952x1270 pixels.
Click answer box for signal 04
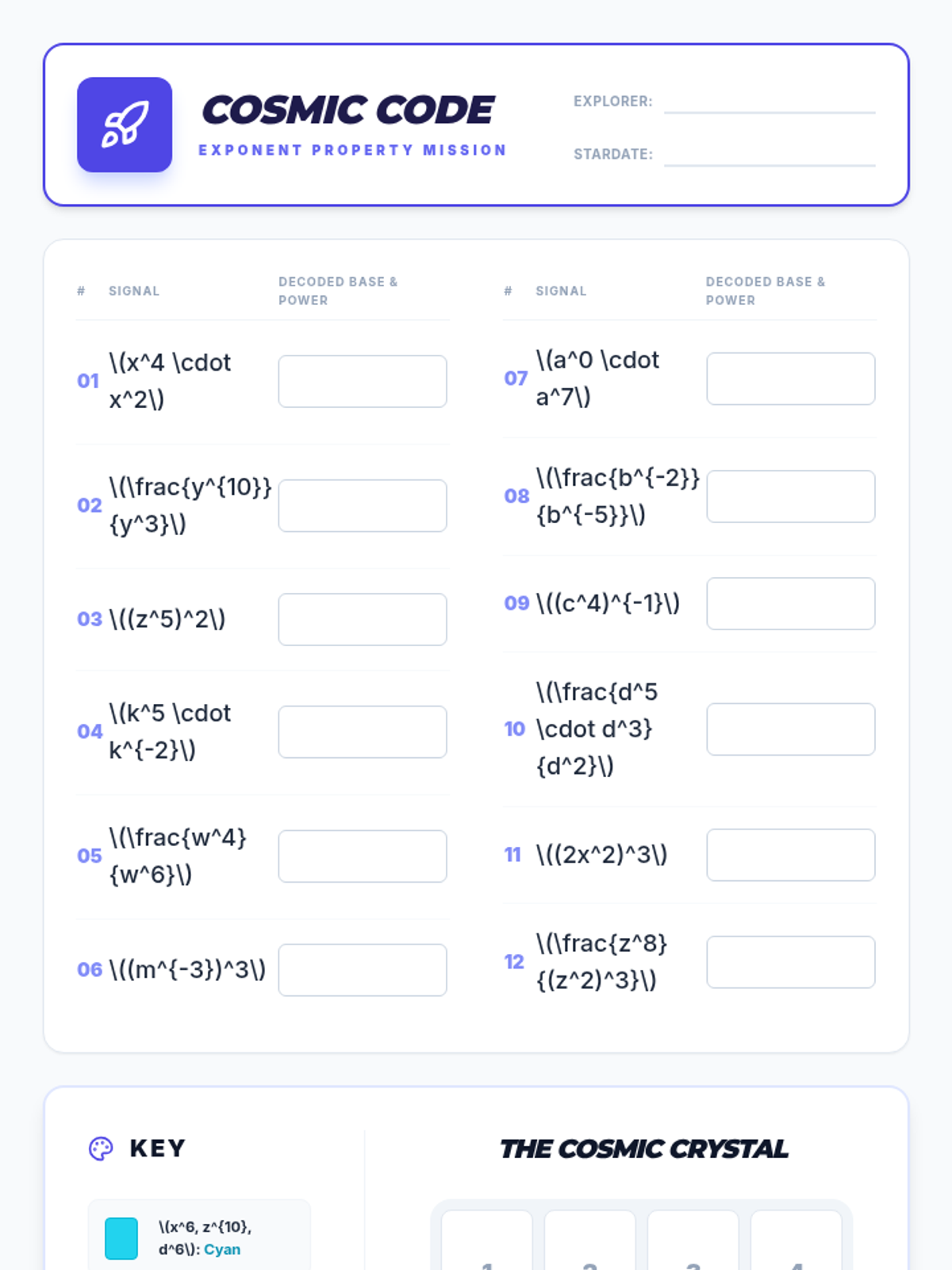(363, 732)
